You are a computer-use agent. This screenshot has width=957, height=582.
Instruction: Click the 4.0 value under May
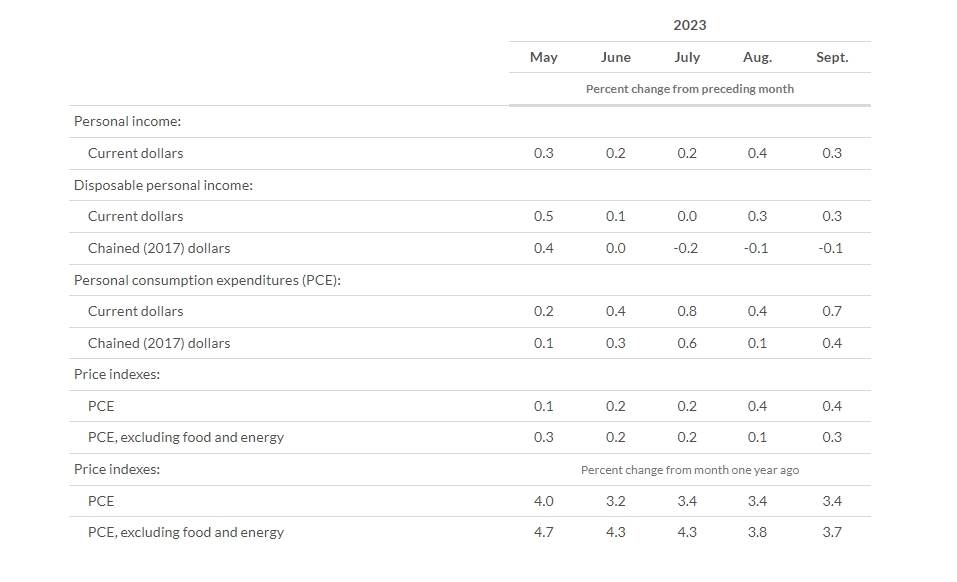543,501
